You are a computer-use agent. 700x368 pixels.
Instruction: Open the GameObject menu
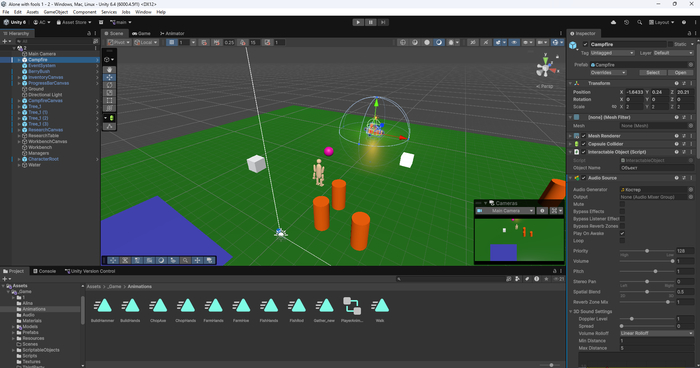coord(56,12)
